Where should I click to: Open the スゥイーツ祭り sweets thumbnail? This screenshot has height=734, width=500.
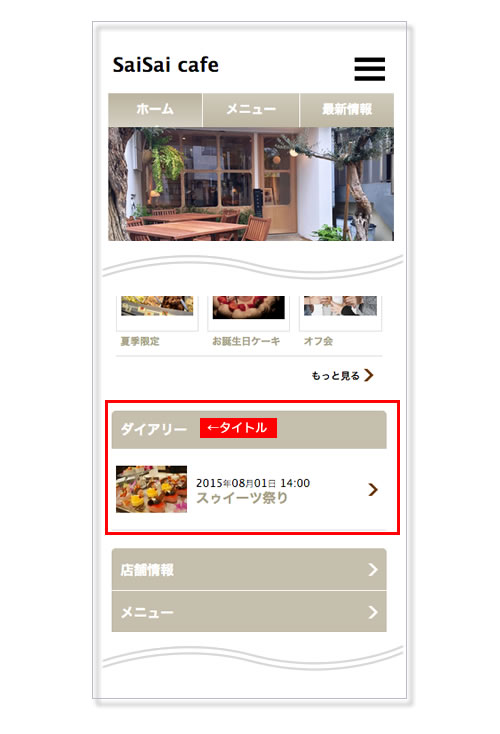[x=151, y=489]
